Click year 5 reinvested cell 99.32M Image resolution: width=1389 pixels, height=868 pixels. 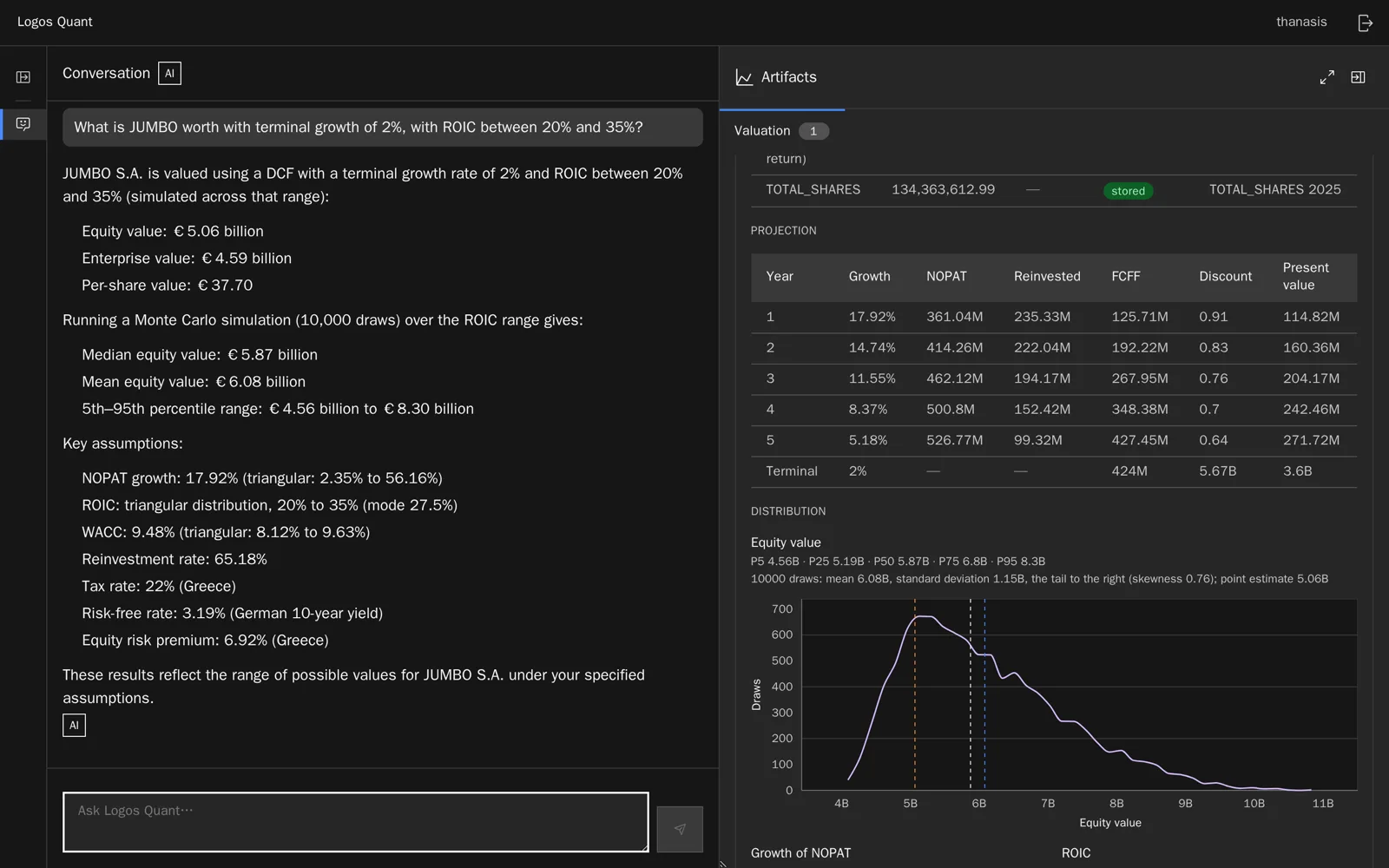click(1038, 440)
